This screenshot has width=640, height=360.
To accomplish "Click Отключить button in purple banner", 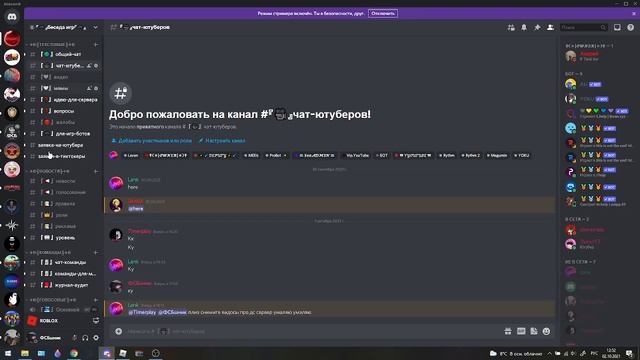I will pos(382,13).
